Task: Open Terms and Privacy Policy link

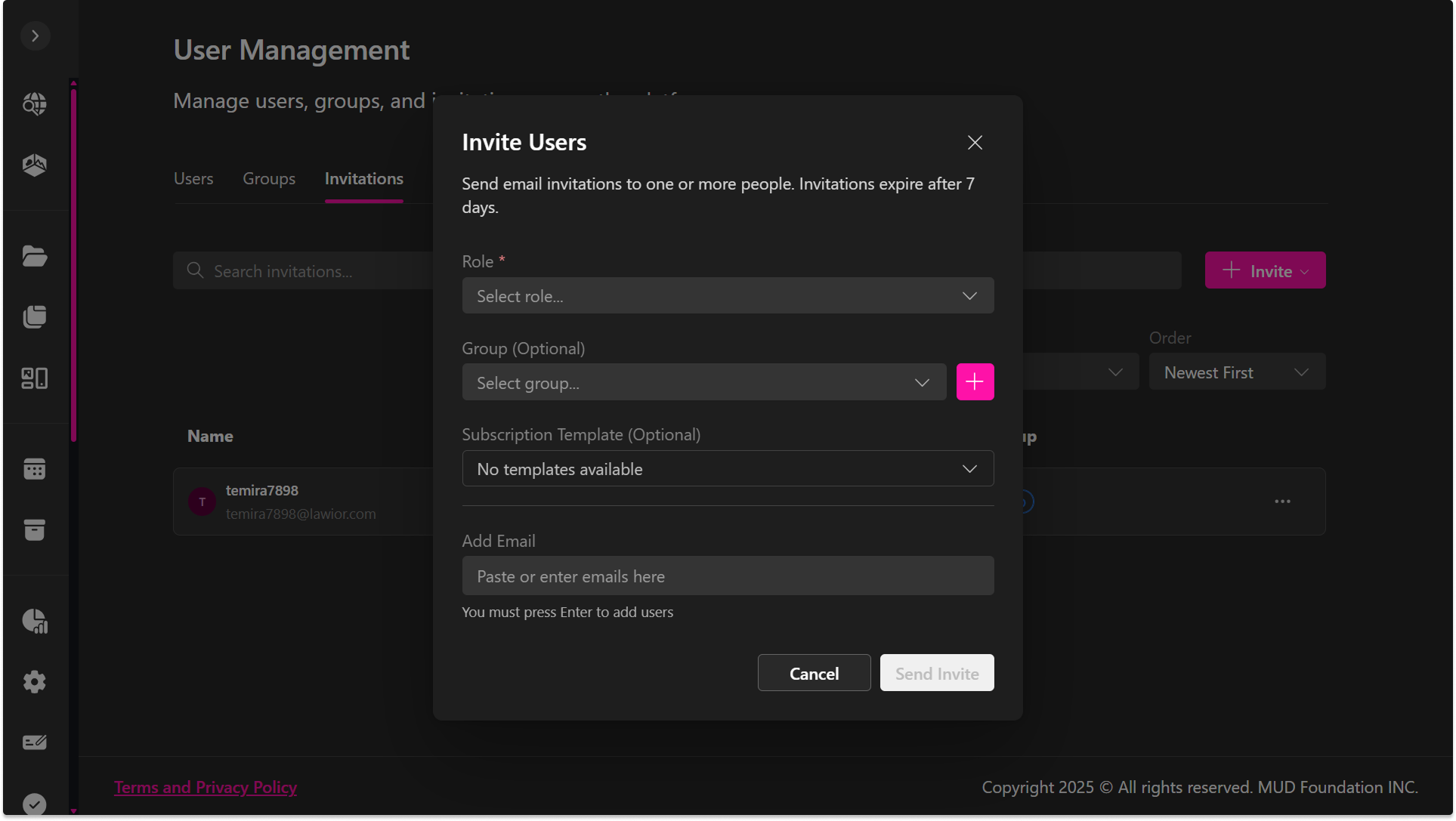Action: pyautogui.click(x=206, y=787)
